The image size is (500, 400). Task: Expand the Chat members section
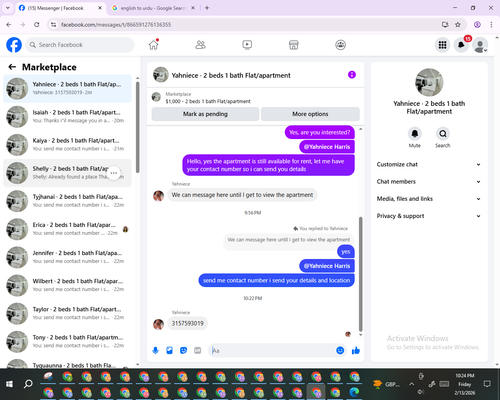[x=429, y=182]
